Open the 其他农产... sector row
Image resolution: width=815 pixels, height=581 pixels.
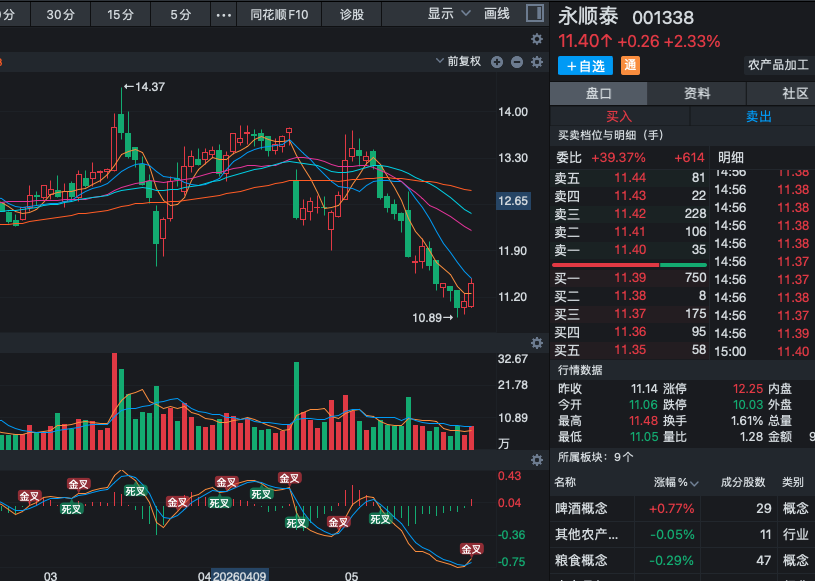682,534
